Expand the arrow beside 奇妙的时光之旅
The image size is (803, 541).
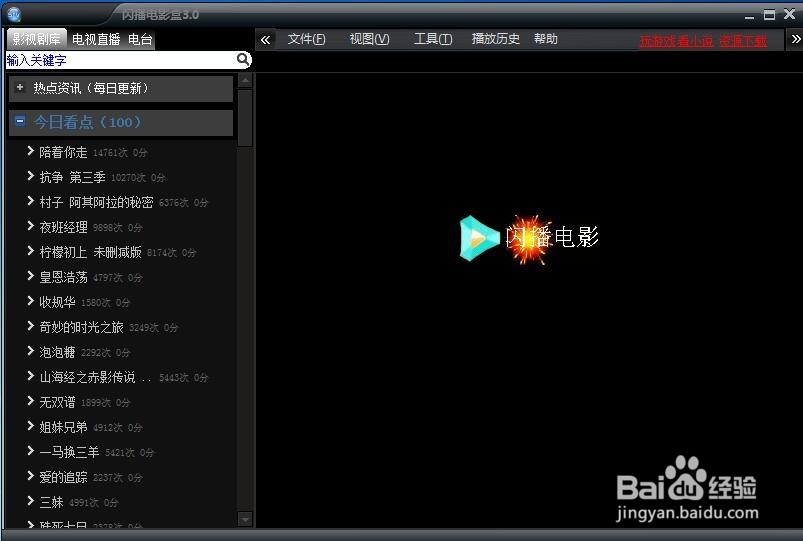[31, 326]
